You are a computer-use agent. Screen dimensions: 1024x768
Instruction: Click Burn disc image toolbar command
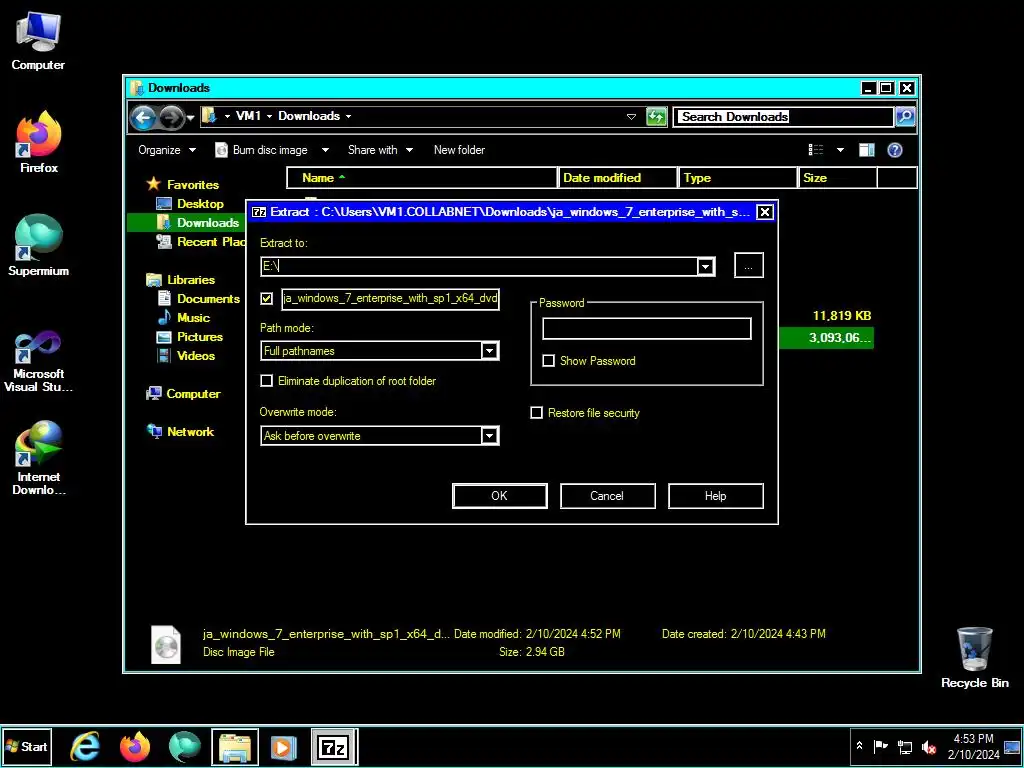262,150
